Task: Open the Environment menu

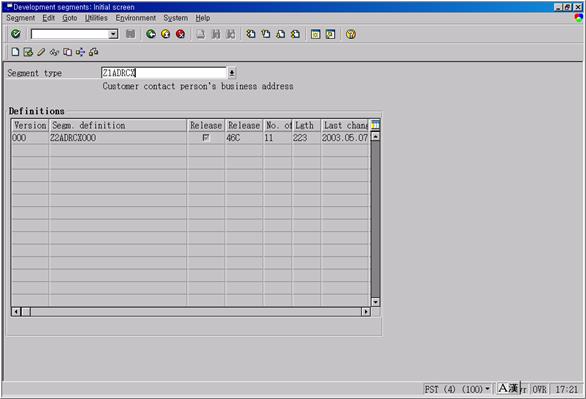Action: [136, 18]
